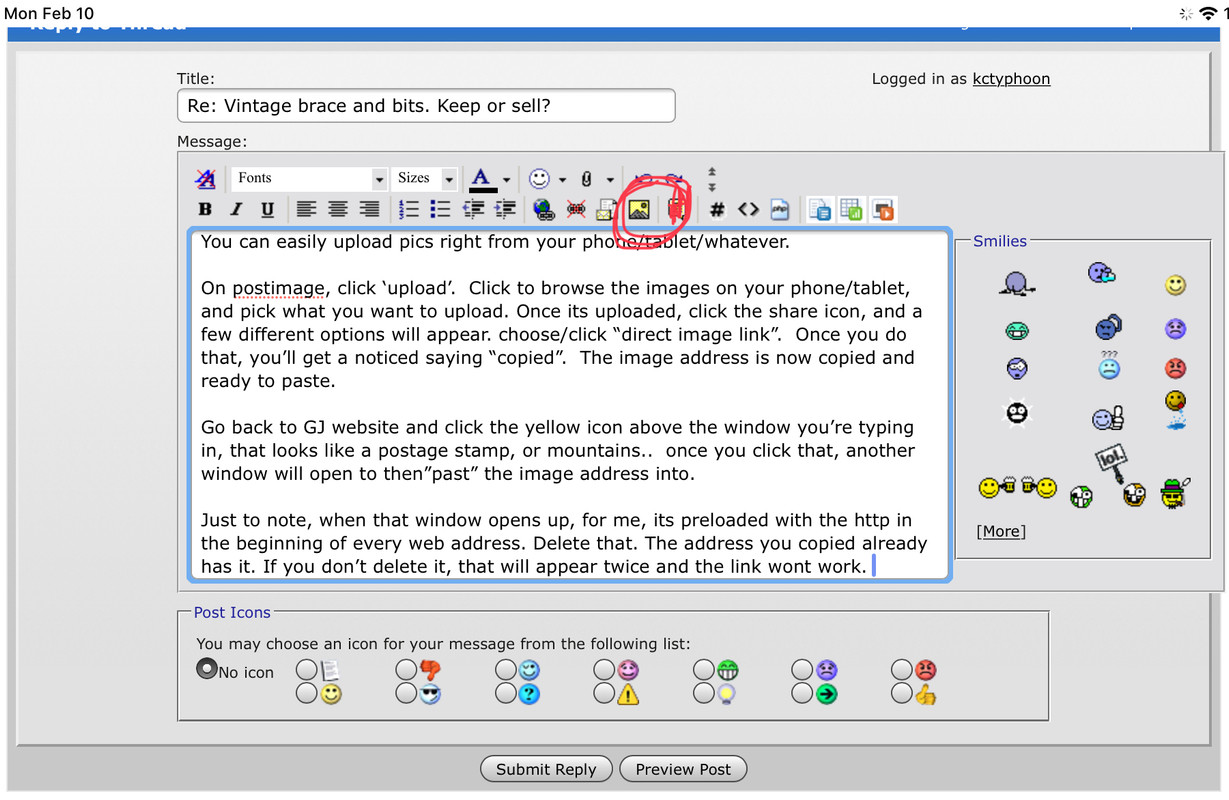Increase editor size with down arrows
The image size is (1229, 800).
pyautogui.click(x=712, y=186)
